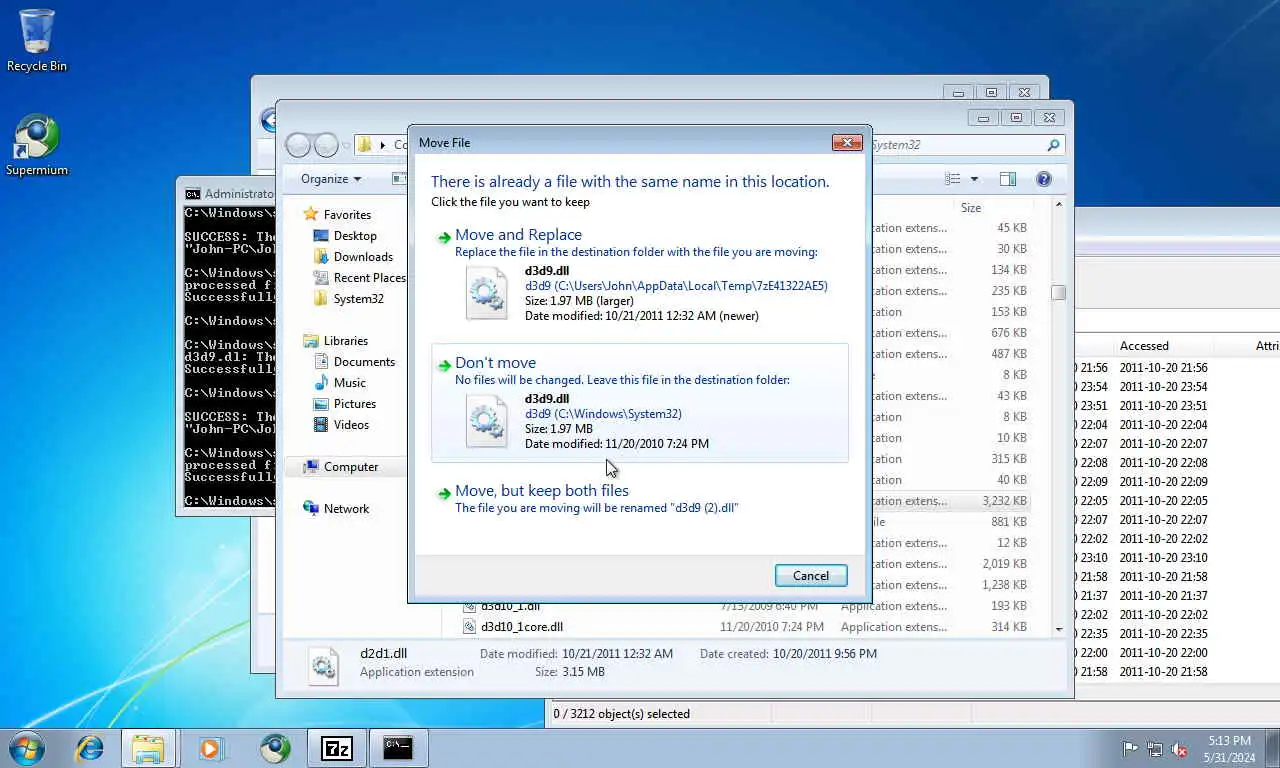The image size is (1280, 768).
Task: Launch Internet Explorer from the taskbar
Action: (x=90, y=748)
